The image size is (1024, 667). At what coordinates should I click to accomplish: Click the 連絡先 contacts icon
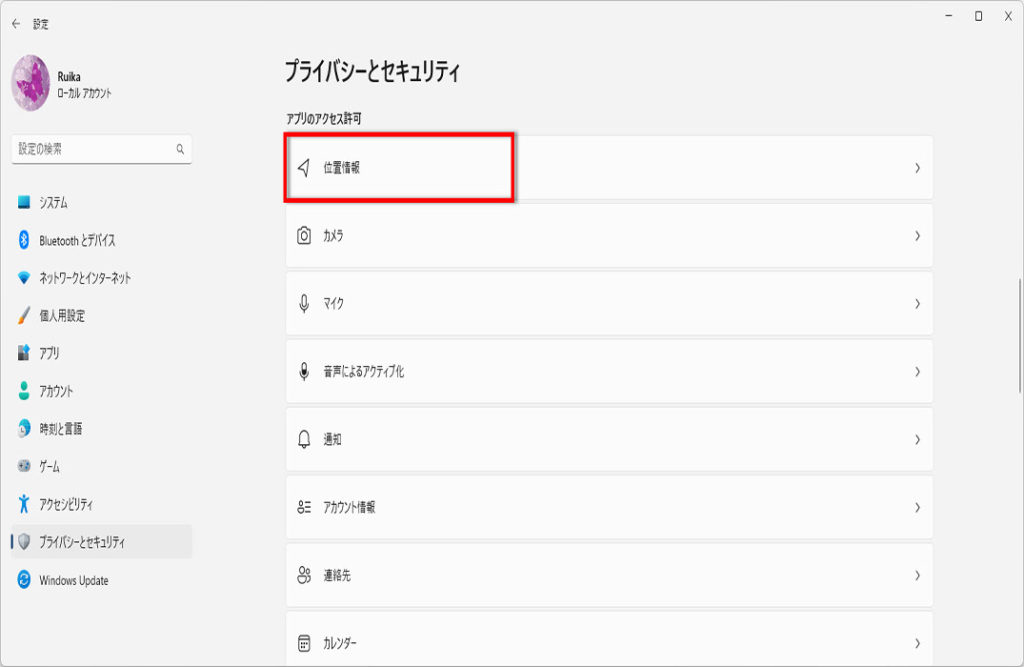click(x=304, y=576)
